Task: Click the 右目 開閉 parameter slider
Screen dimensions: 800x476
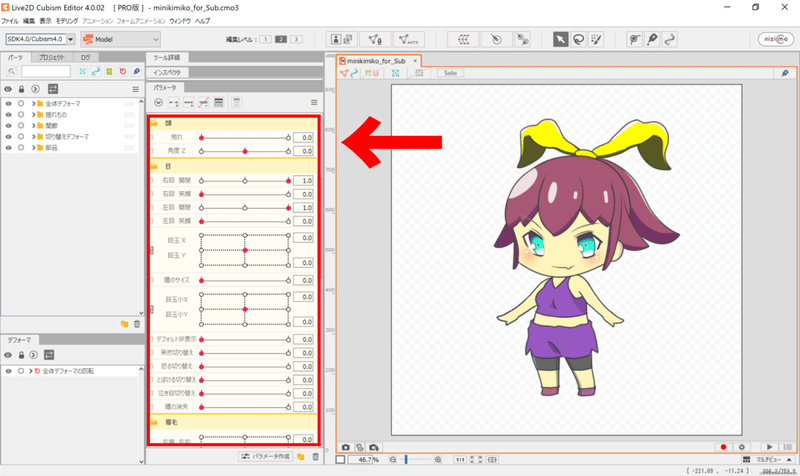Action: pyautogui.click(x=245, y=181)
